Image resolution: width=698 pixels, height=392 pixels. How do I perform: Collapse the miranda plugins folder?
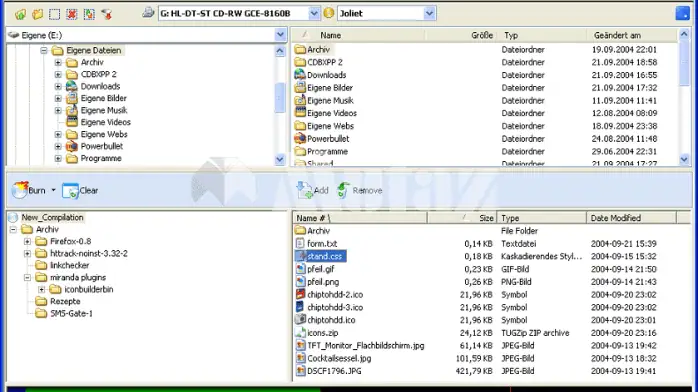28,277
